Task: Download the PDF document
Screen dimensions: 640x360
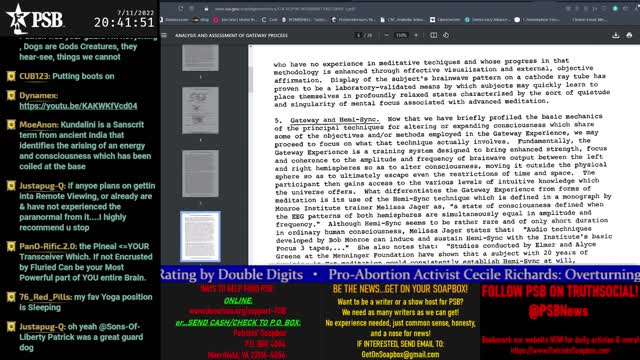Action: [x=616, y=36]
